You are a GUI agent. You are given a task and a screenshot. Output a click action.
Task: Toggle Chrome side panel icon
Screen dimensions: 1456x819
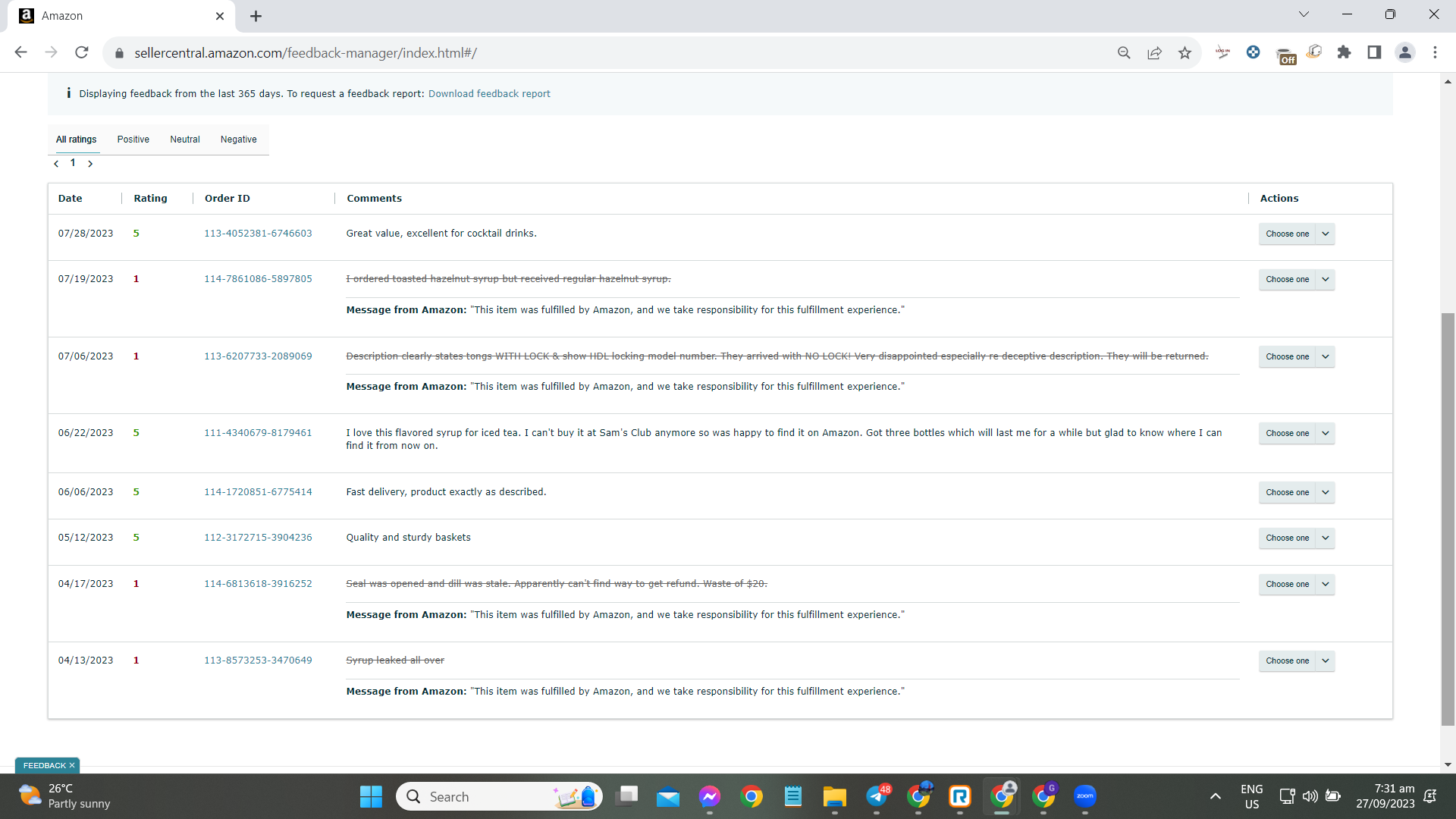click(x=1374, y=52)
